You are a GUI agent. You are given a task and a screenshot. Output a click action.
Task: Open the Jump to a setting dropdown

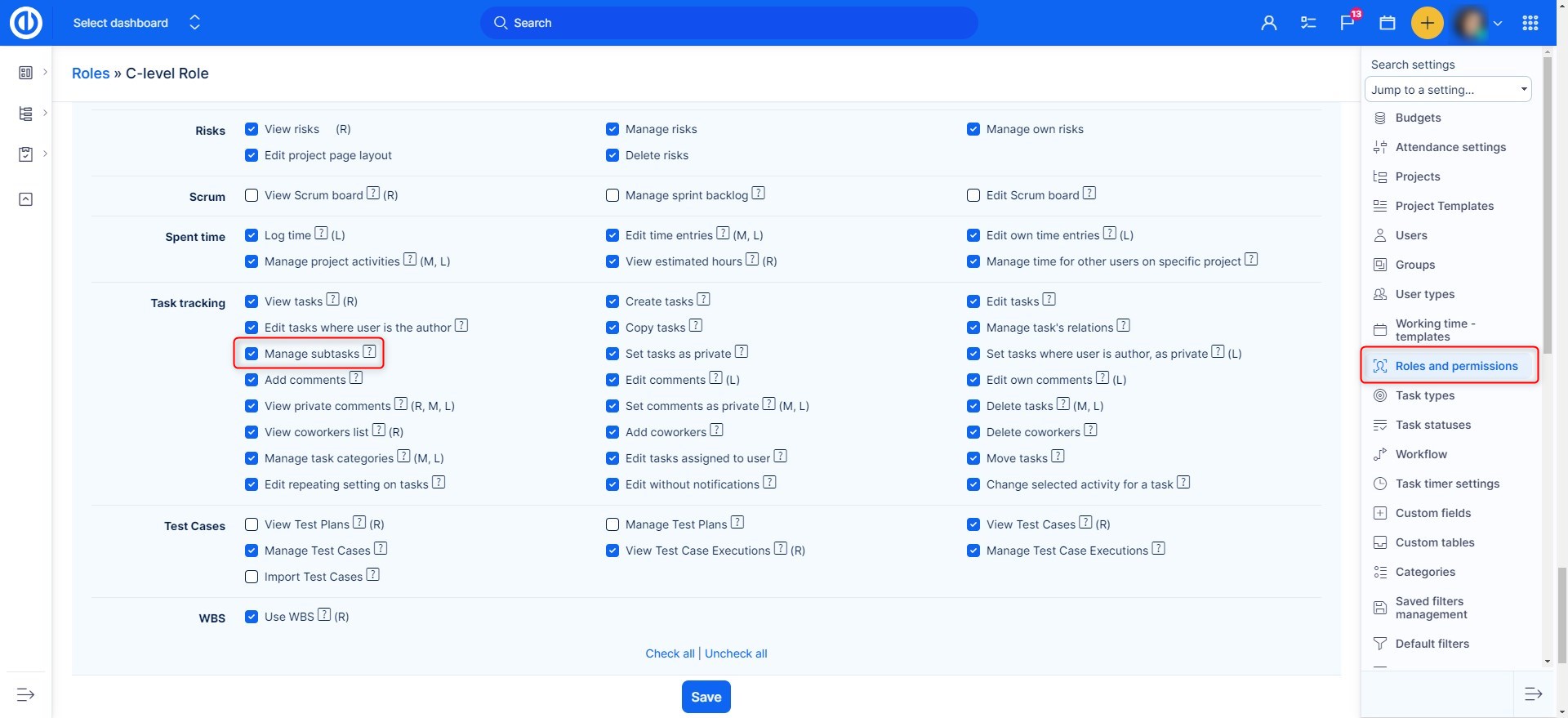[x=1447, y=90]
